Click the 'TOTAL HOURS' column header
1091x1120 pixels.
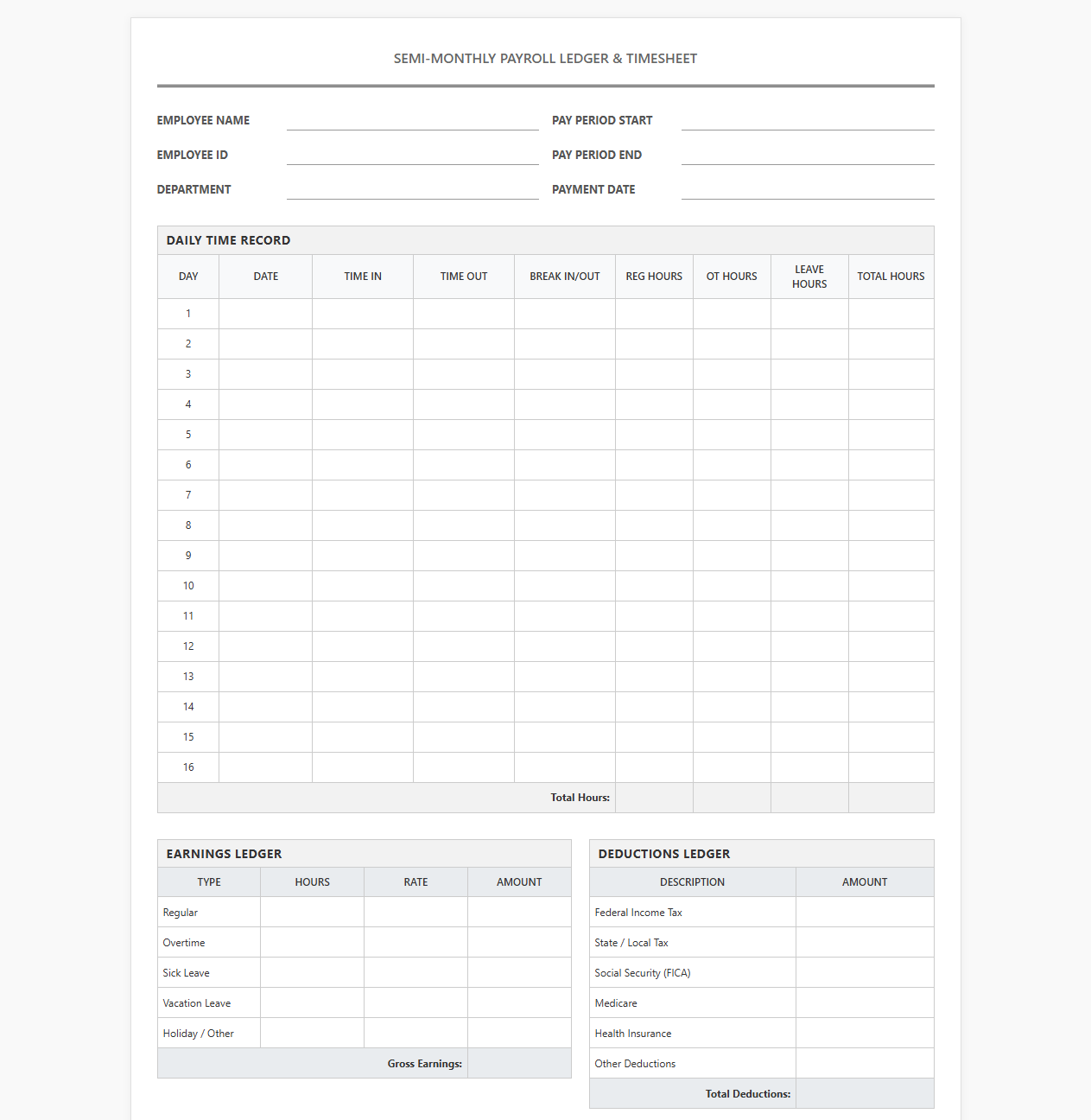[891, 277]
